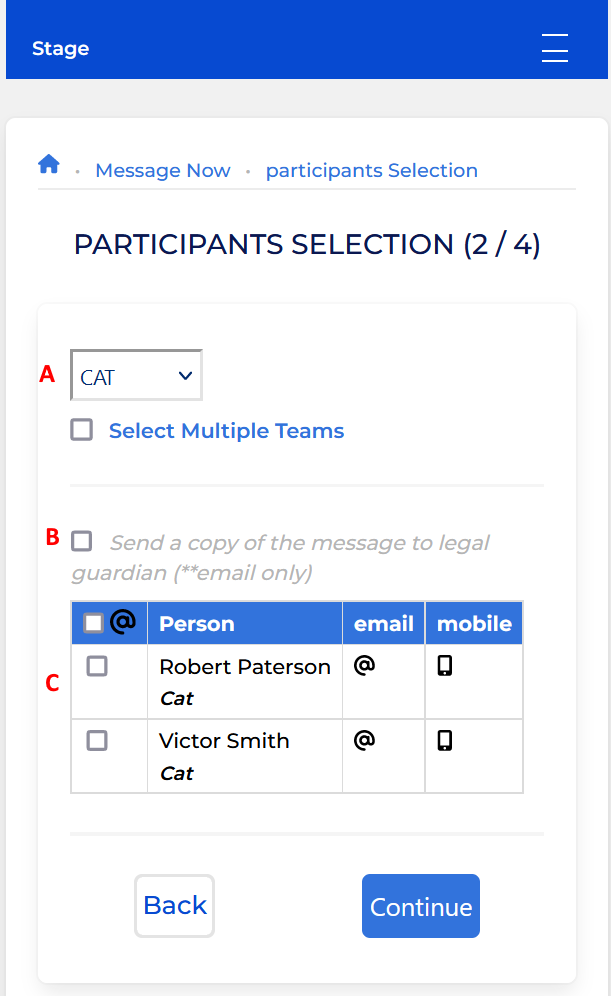Select Robert Paterson's row checkbox
The height and width of the screenshot is (996, 611).
pyautogui.click(x=97, y=666)
